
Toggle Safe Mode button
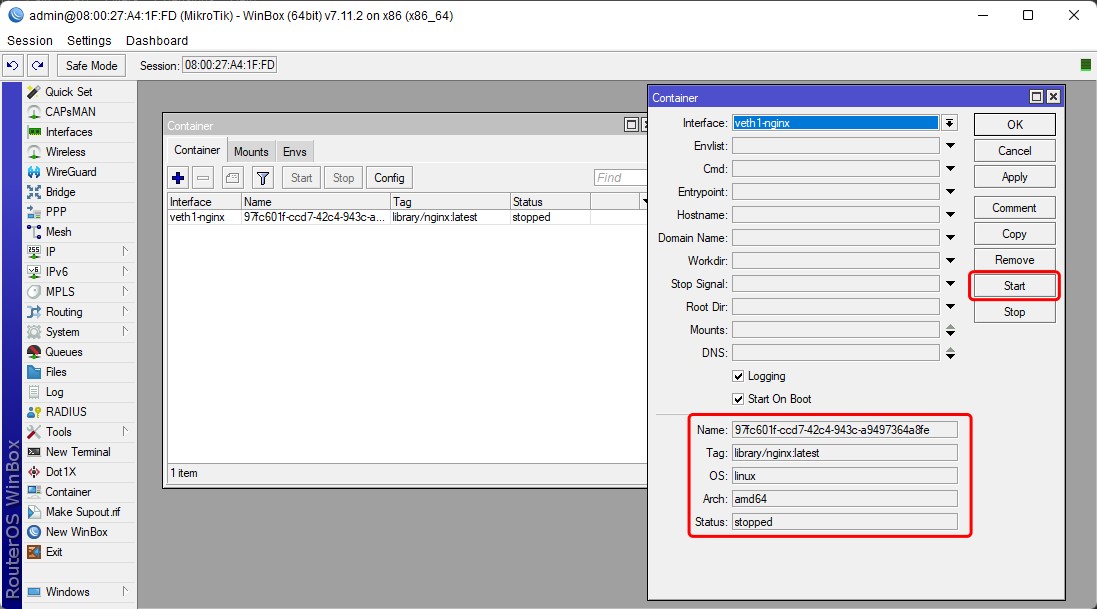pos(91,65)
